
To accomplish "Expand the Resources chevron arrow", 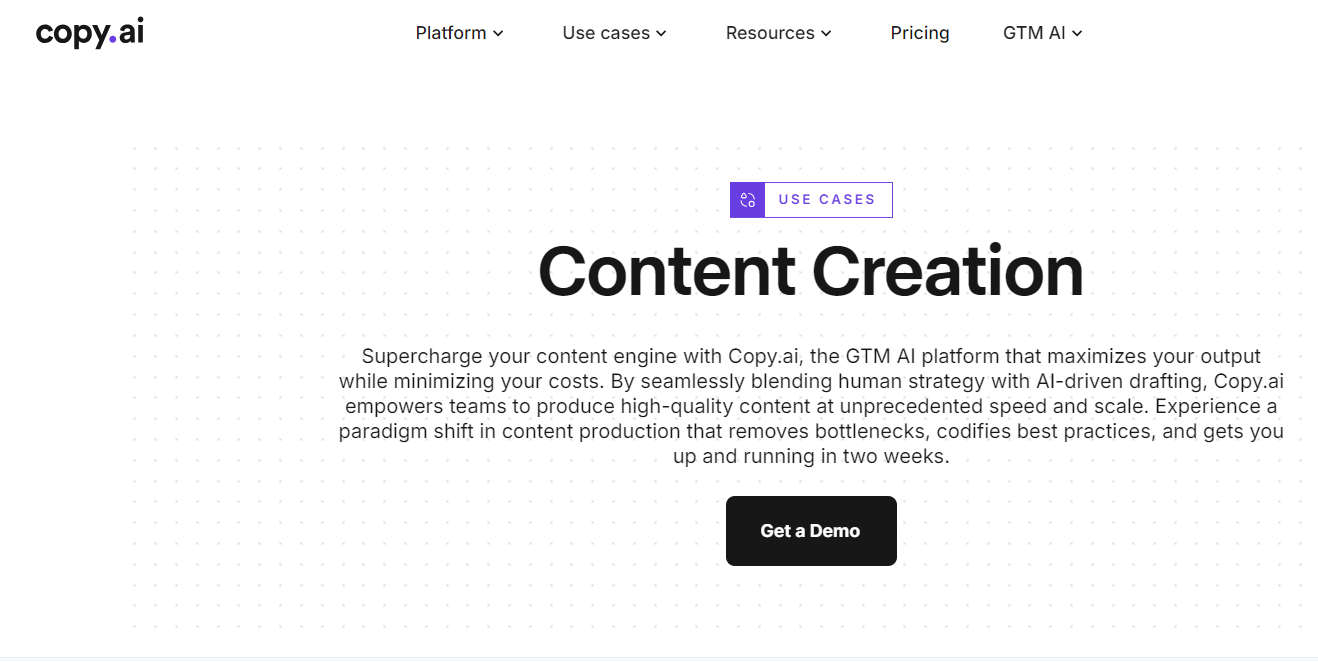I will [x=826, y=34].
